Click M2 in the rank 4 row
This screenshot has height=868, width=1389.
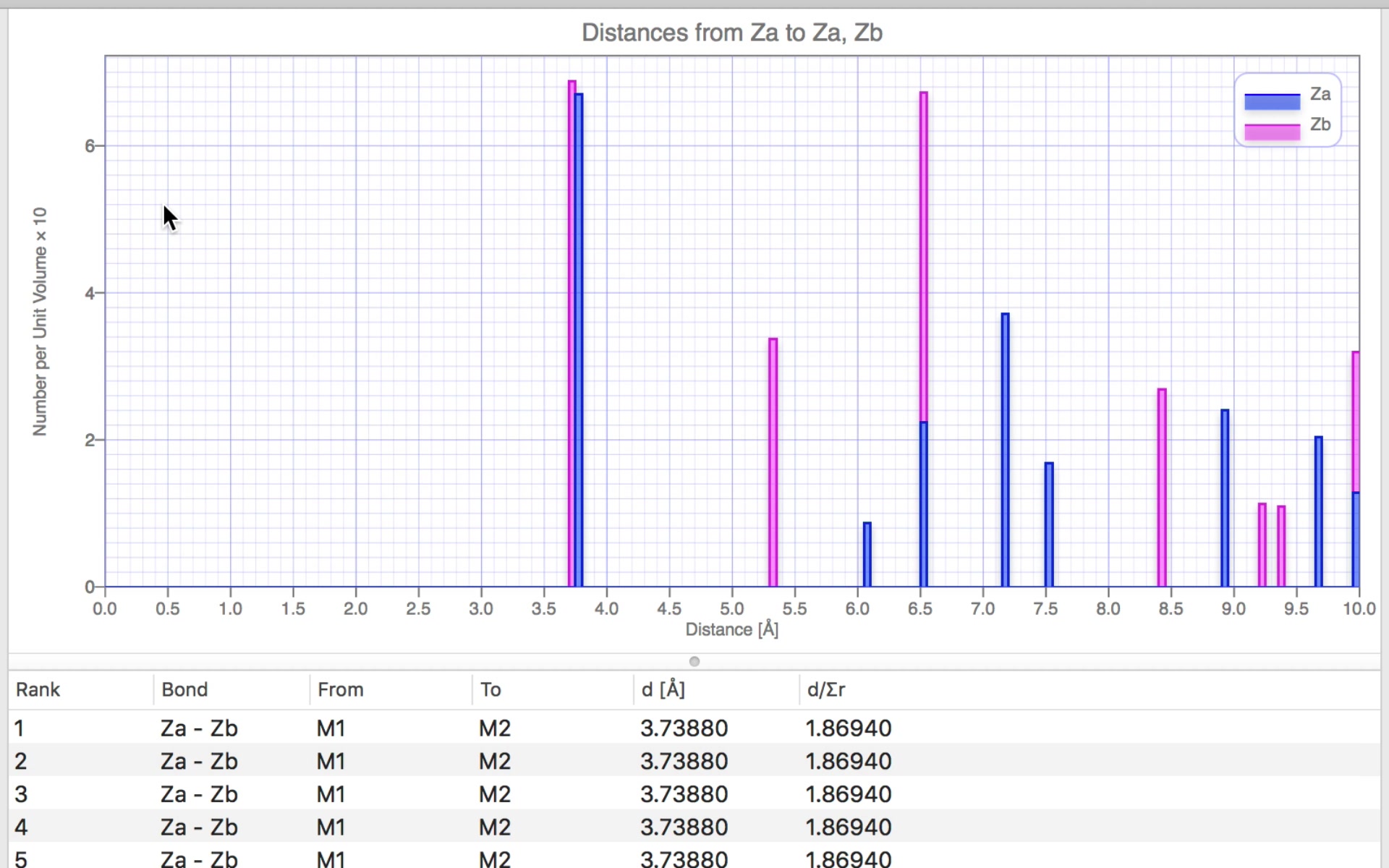pyautogui.click(x=495, y=827)
